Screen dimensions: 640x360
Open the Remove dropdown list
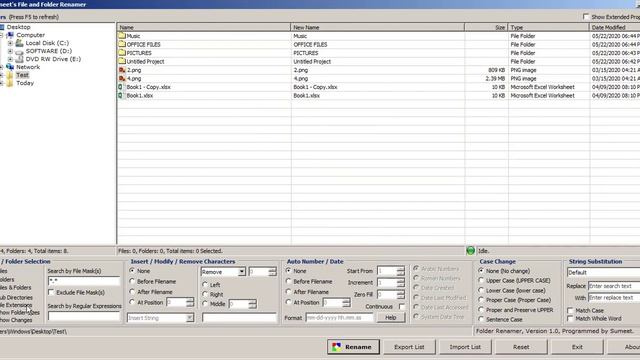click(x=242, y=272)
